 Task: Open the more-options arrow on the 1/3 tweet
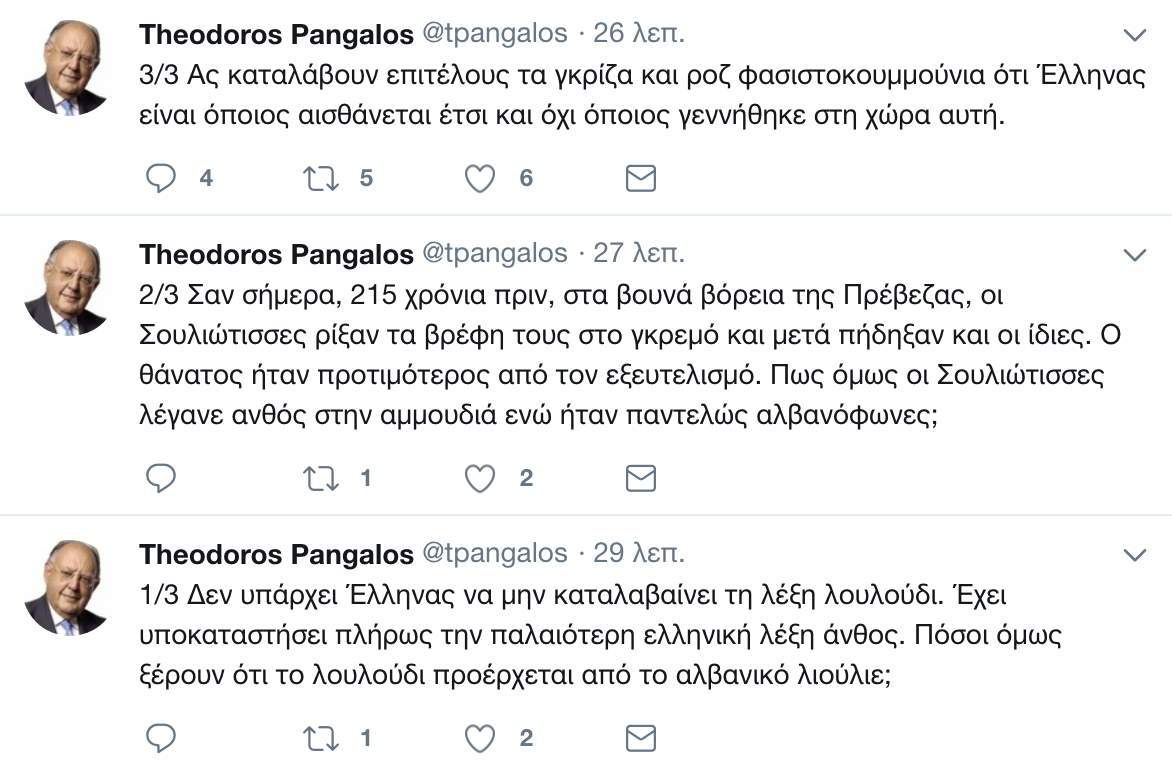pyautogui.click(x=1135, y=555)
